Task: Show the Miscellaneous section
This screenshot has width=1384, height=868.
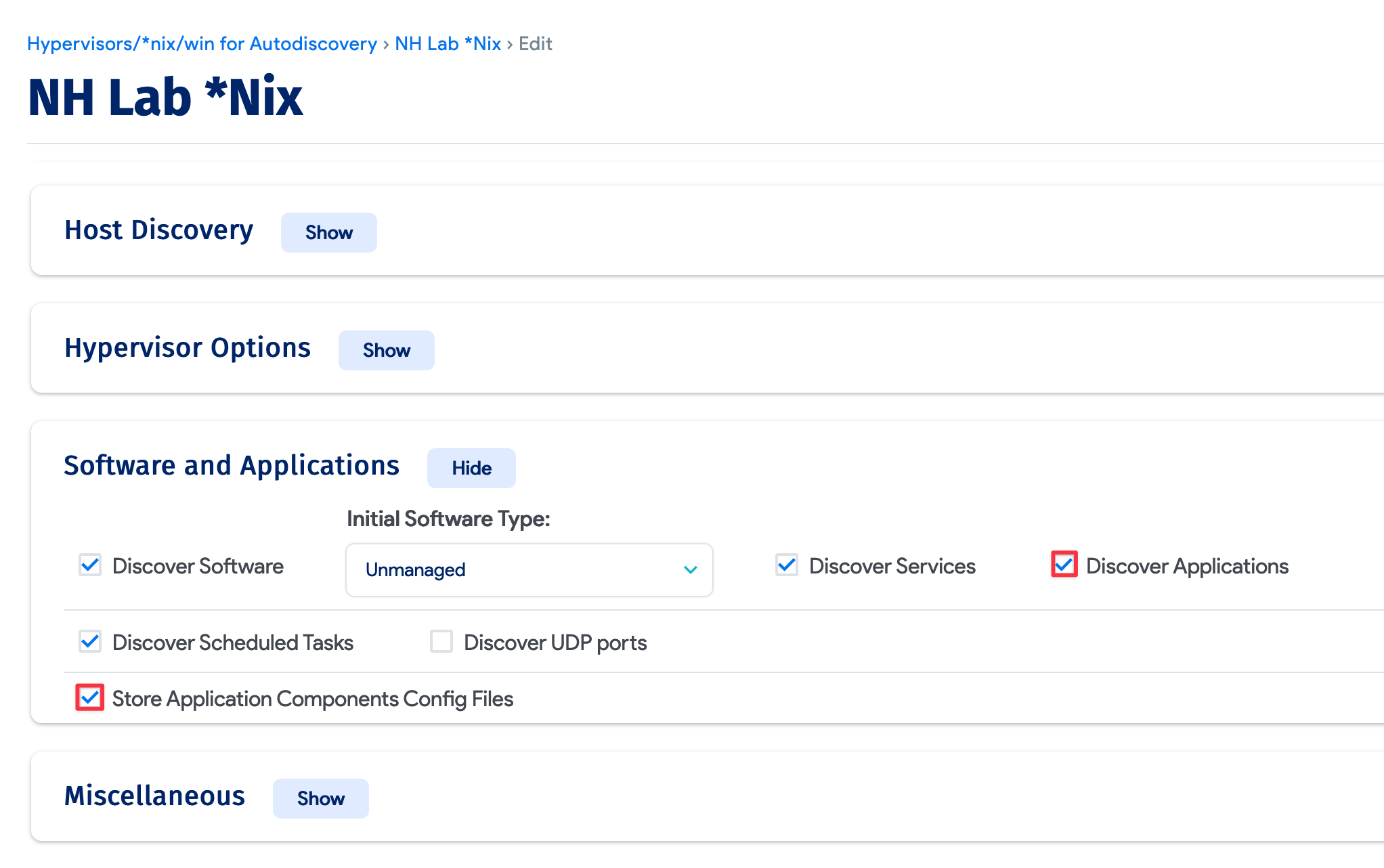Action: coord(320,798)
